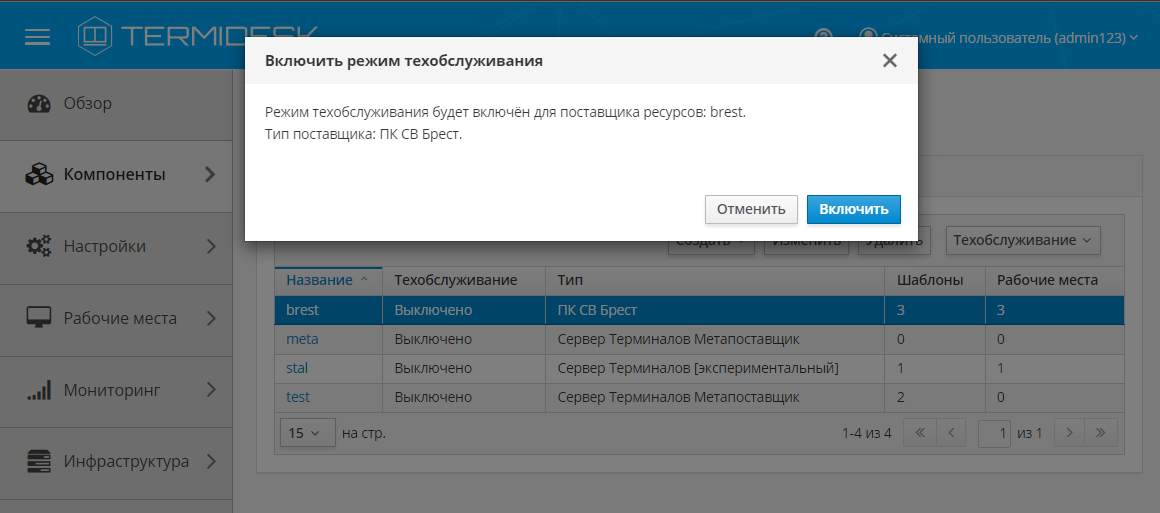Go to the last page arrow
This screenshot has width=1160, height=513.
click(x=1100, y=433)
